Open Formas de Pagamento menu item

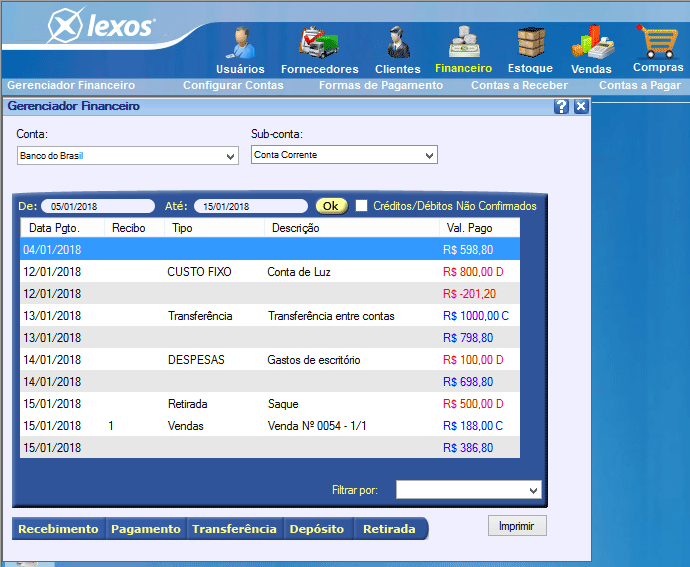(x=381, y=85)
